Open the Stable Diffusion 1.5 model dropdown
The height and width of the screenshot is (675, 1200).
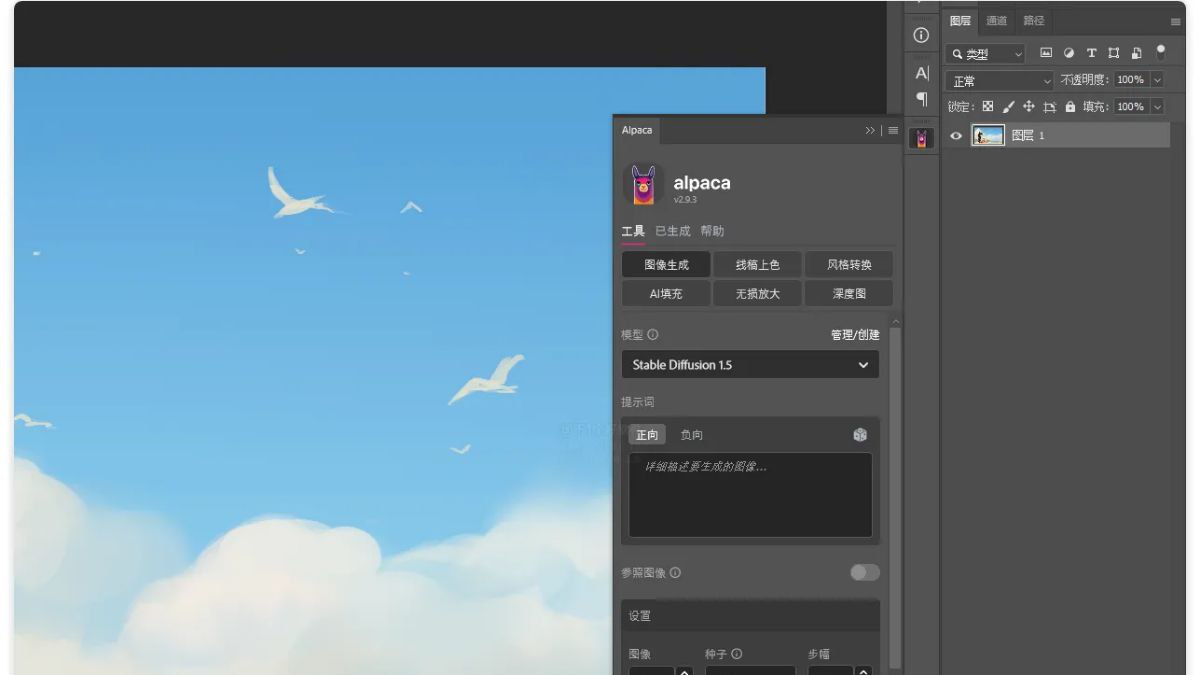[x=750, y=364]
